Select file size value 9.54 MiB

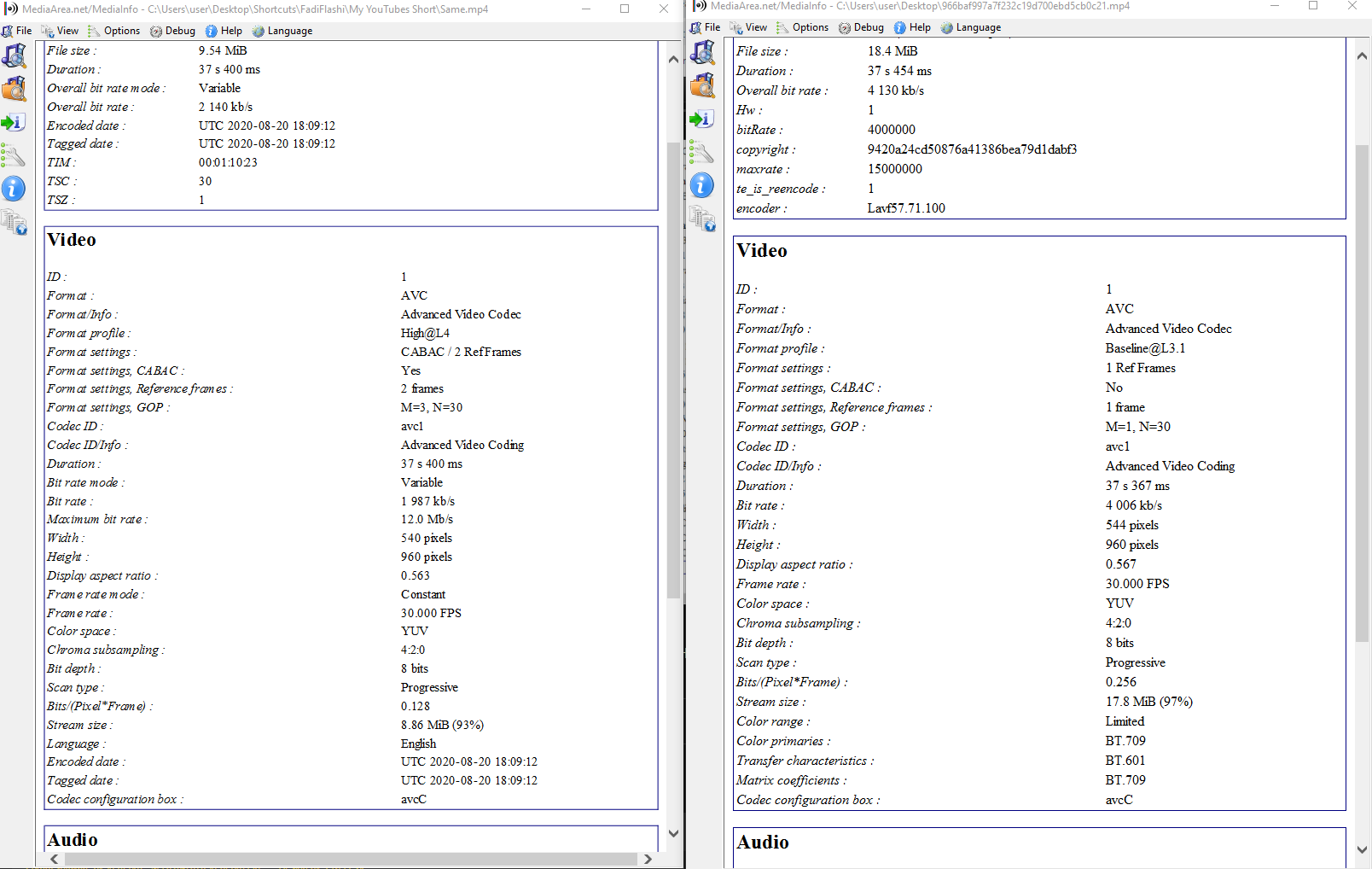tap(223, 50)
